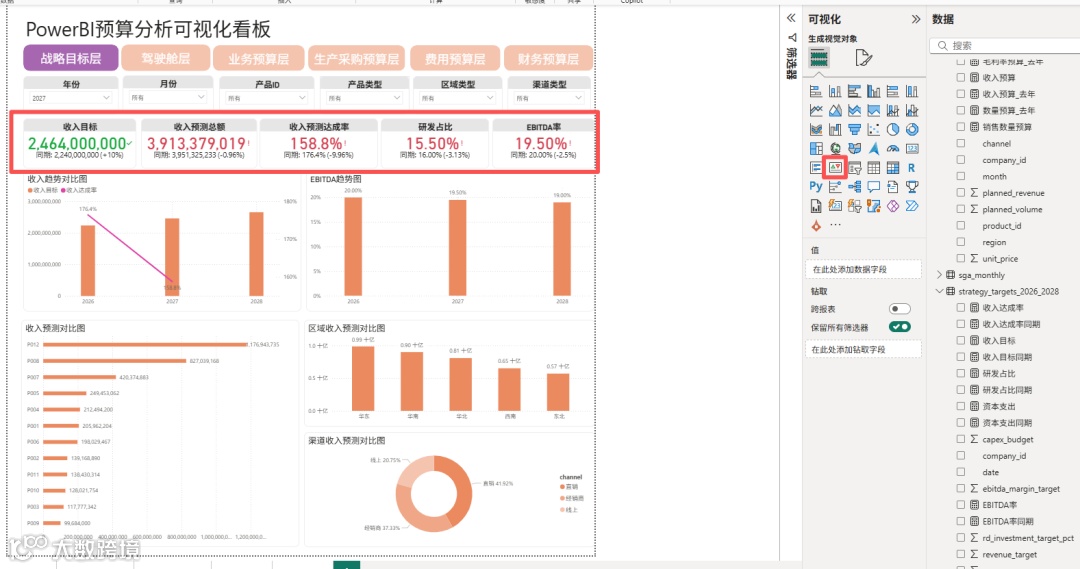
Task: Click the 搜索 field in data pane
Action: pos(1005,45)
